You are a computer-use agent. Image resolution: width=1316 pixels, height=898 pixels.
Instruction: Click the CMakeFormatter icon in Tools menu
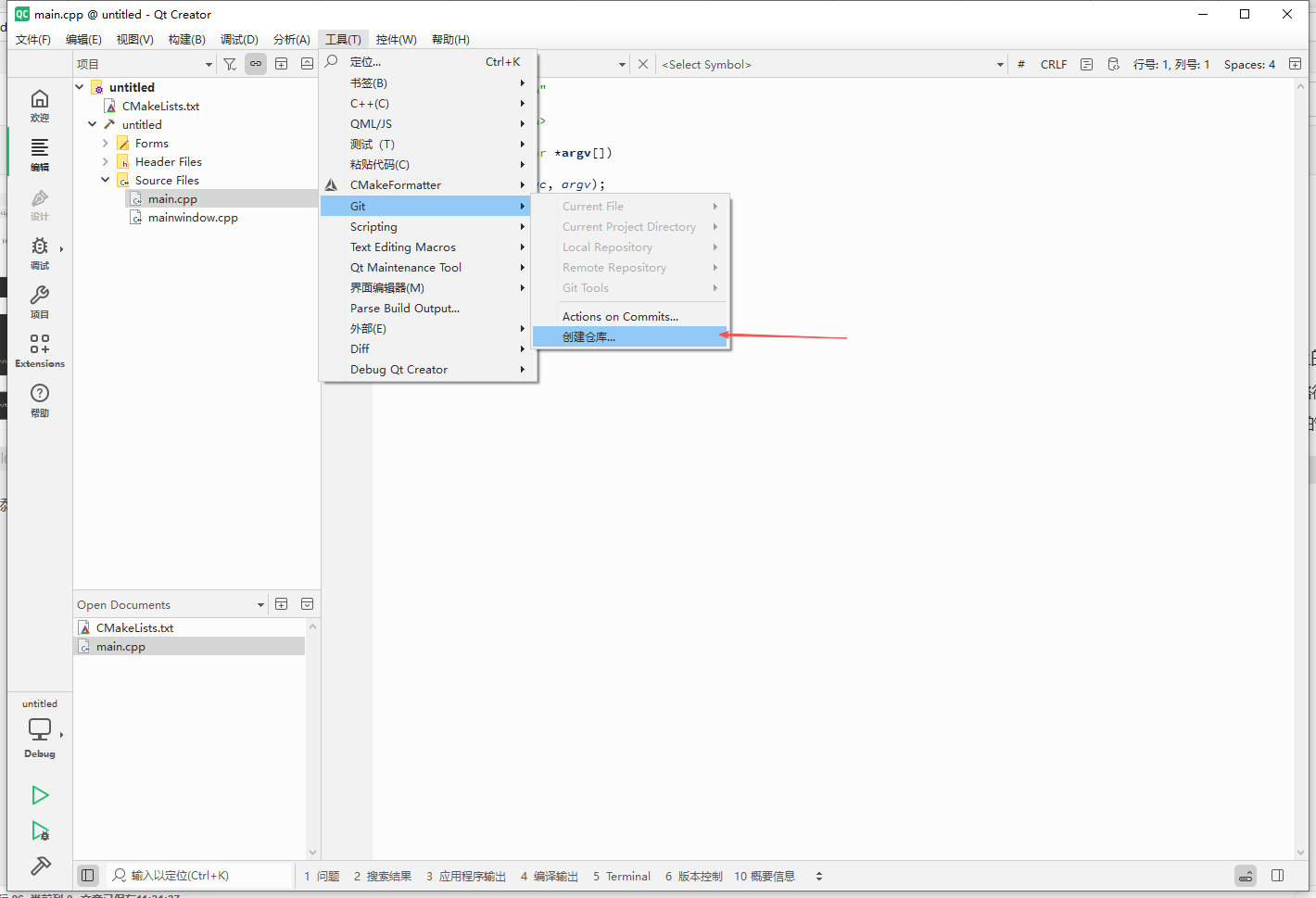click(x=332, y=184)
